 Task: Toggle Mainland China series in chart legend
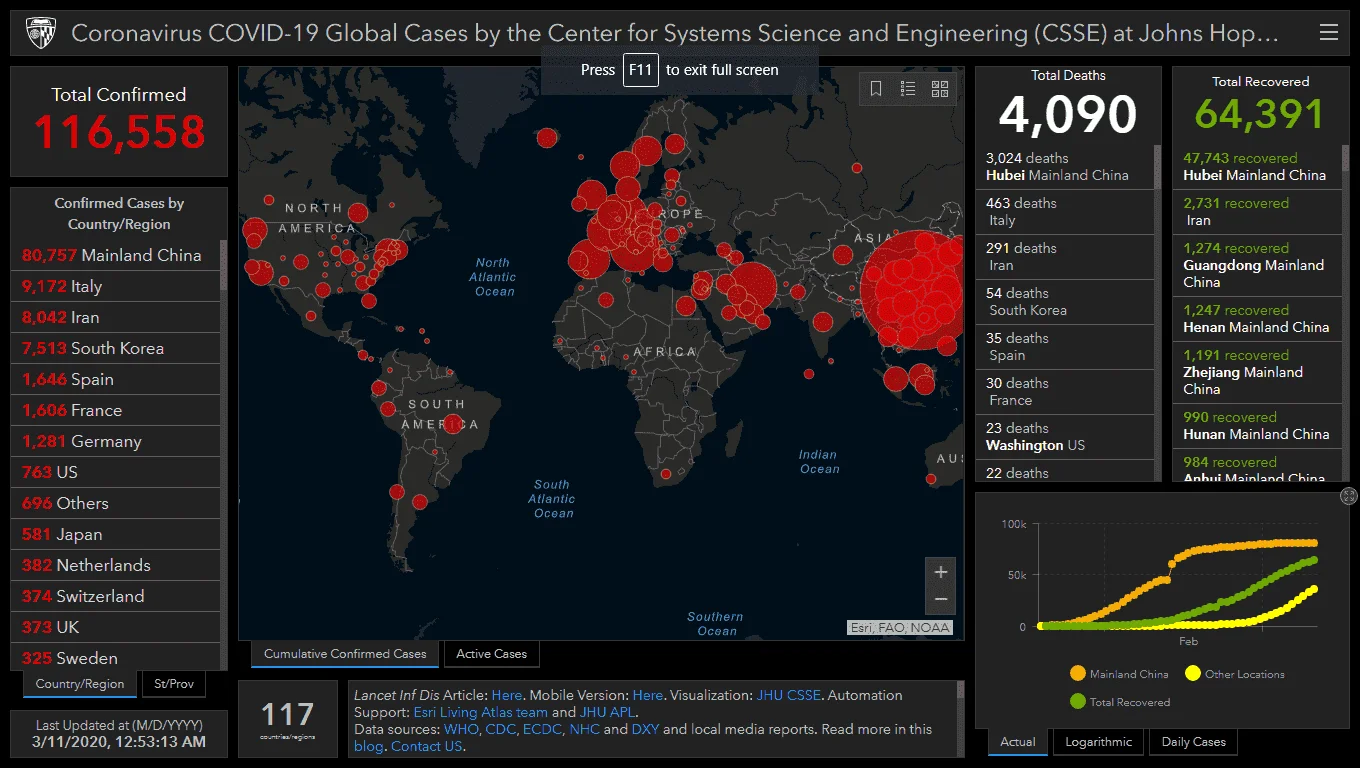point(1118,674)
